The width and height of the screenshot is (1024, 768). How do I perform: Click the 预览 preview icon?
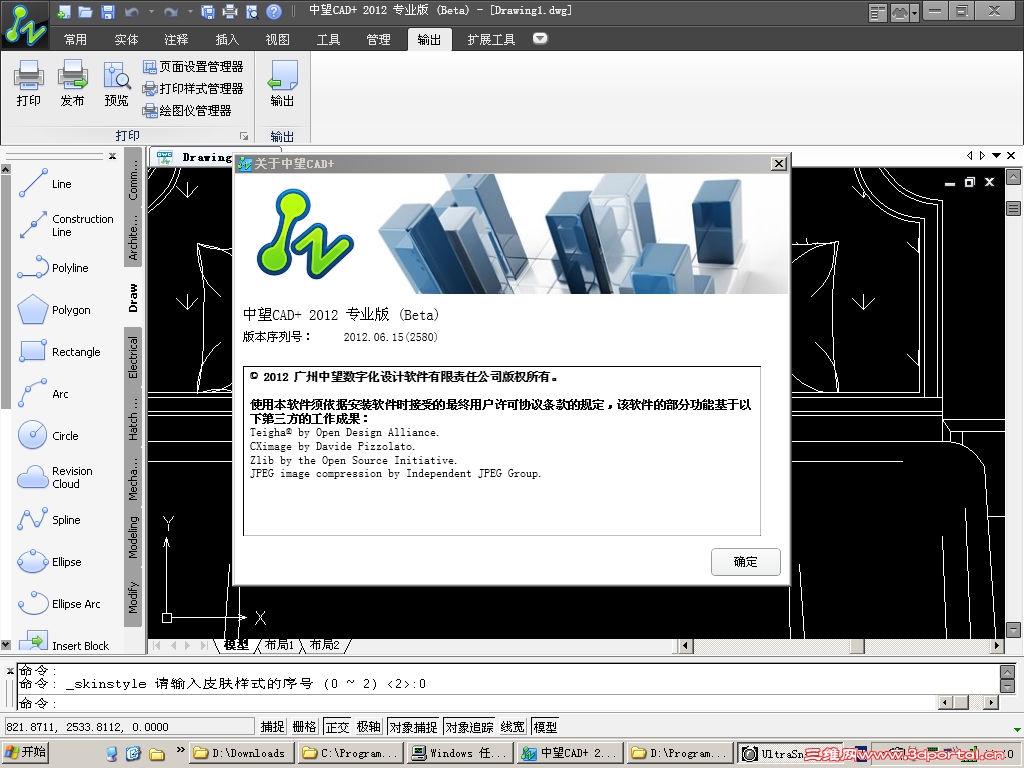(116, 83)
